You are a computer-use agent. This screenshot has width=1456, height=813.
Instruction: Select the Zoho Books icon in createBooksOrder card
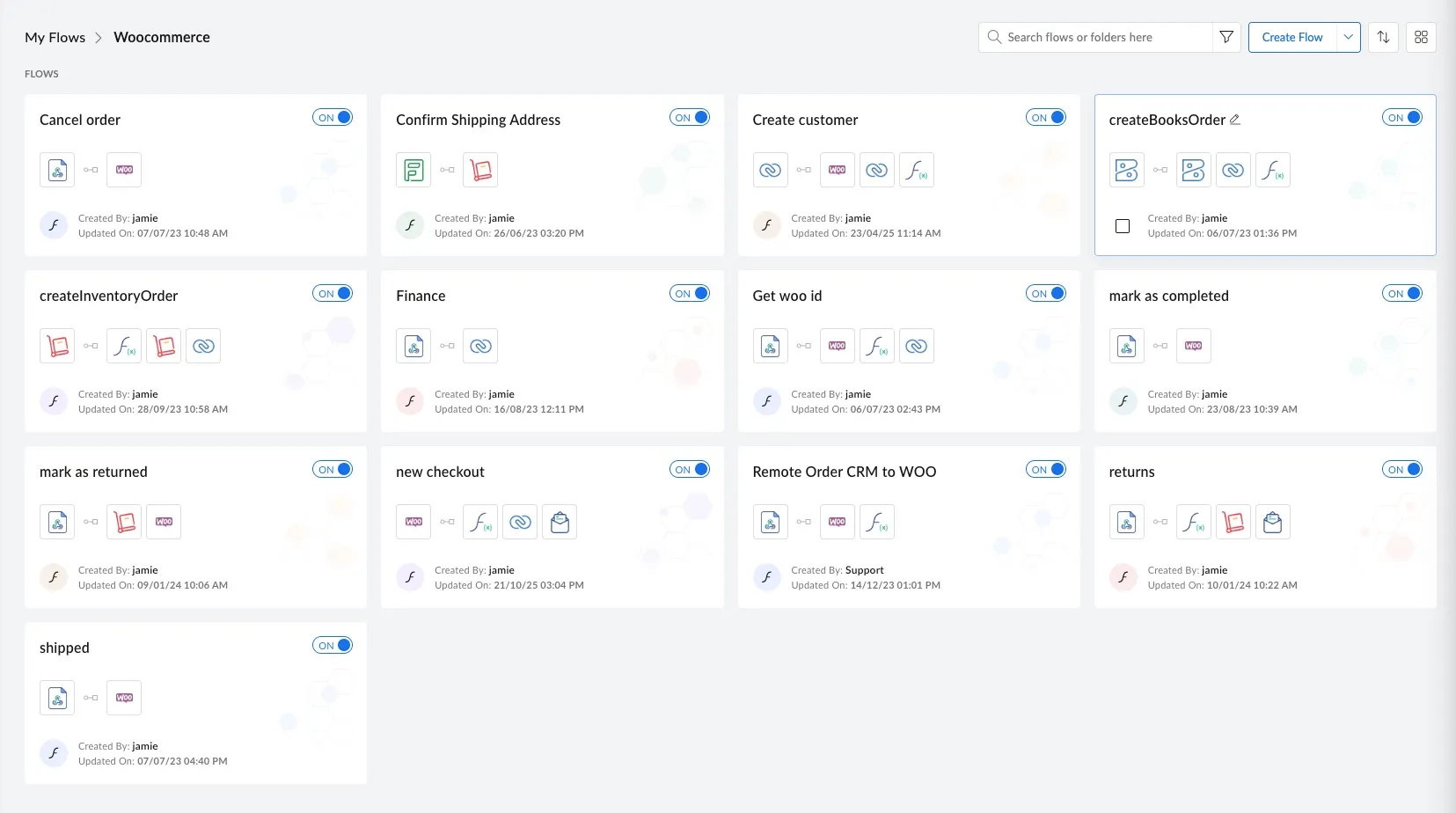pyautogui.click(x=1127, y=170)
